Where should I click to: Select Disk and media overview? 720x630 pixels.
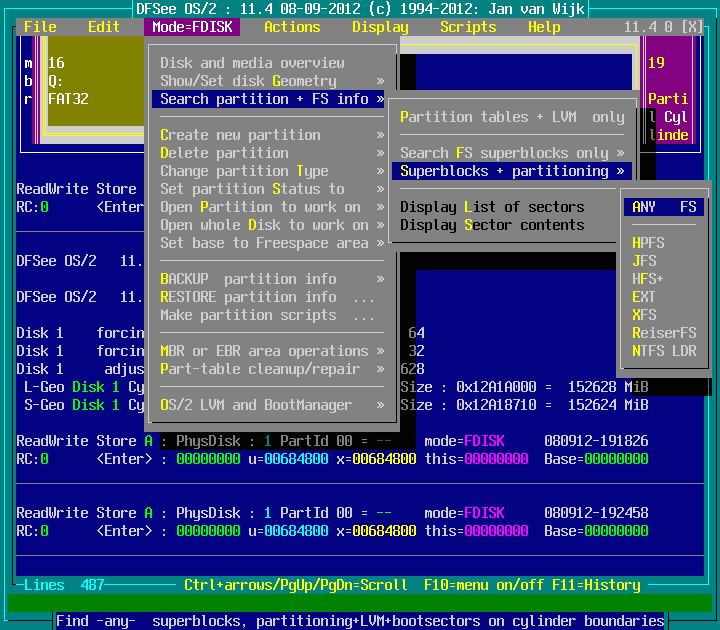[252, 63]
